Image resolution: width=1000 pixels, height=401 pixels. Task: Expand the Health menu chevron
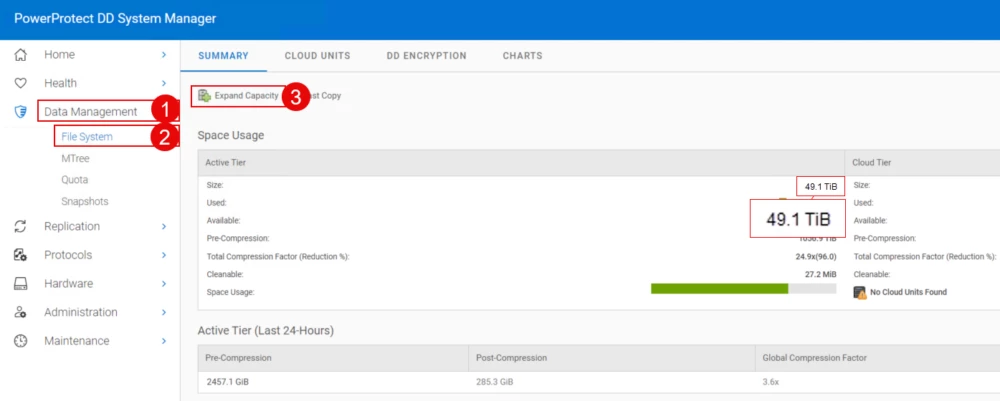164,83
